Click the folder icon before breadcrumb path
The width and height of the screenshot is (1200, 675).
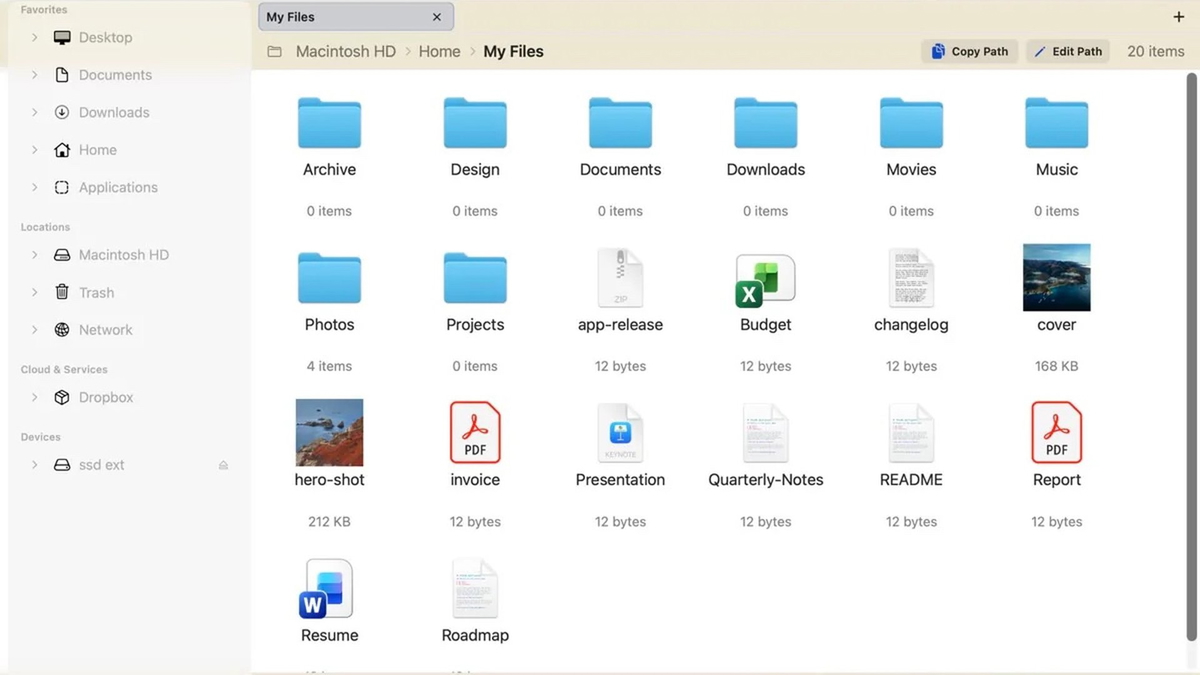274,51
